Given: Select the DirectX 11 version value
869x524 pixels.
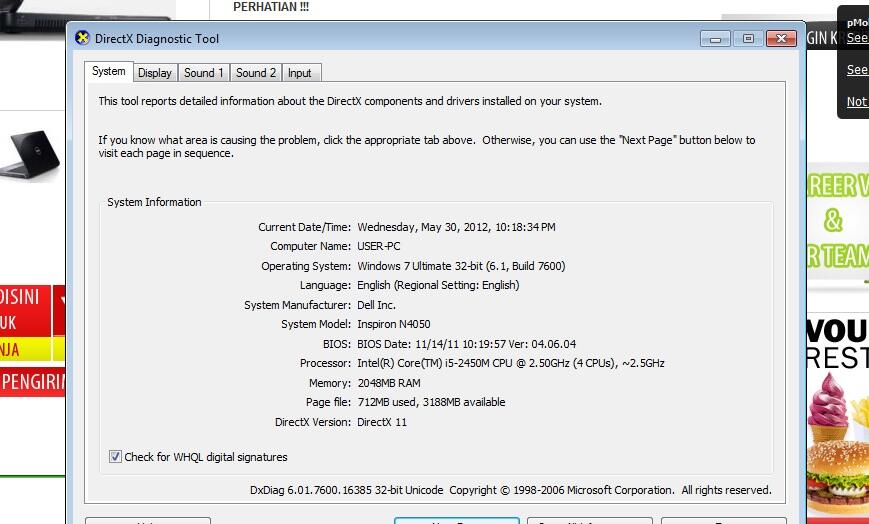Looking at the screenshot, I should click(382, 422).
